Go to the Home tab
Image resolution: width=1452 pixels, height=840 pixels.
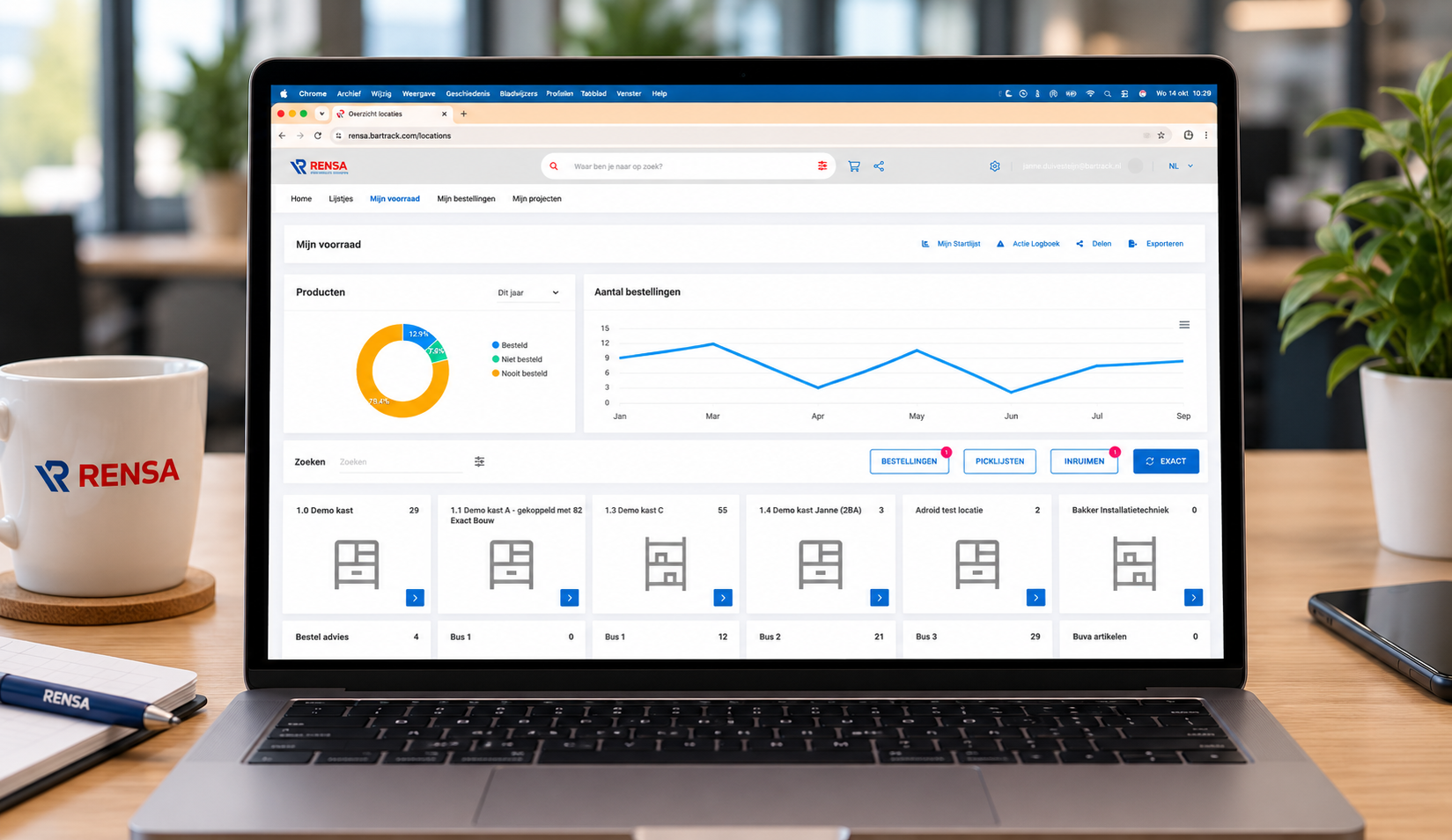(301, 199)
